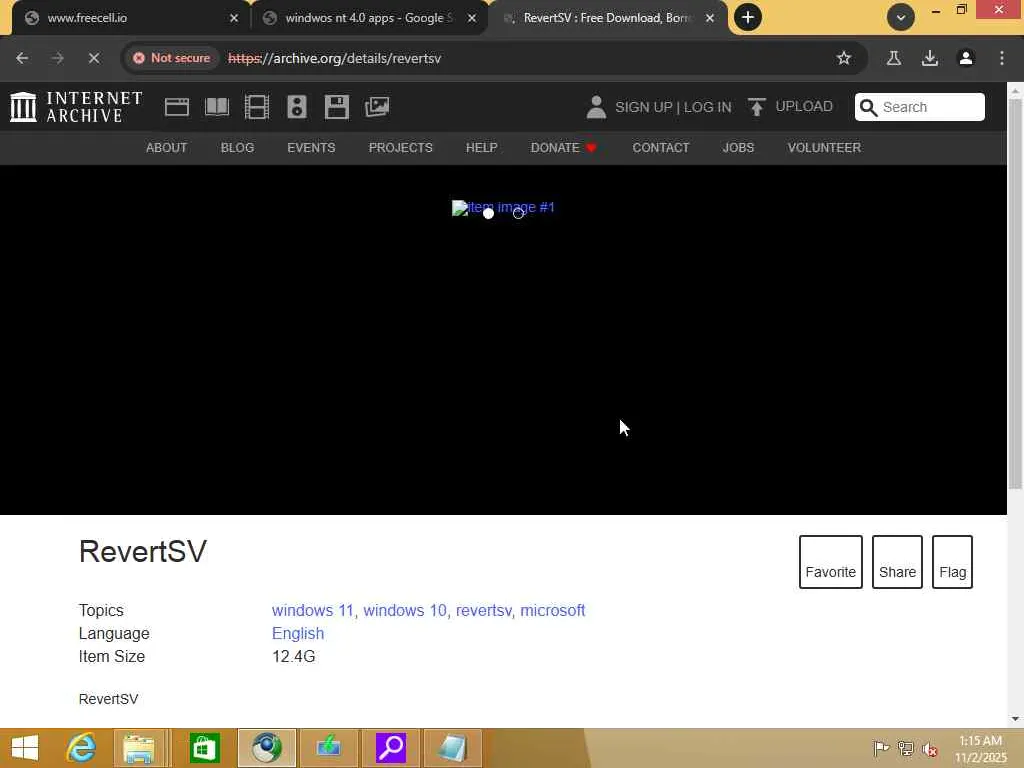Stop page loading button
This screenshot has width=1024, height=768.
[x=93, y=58]
